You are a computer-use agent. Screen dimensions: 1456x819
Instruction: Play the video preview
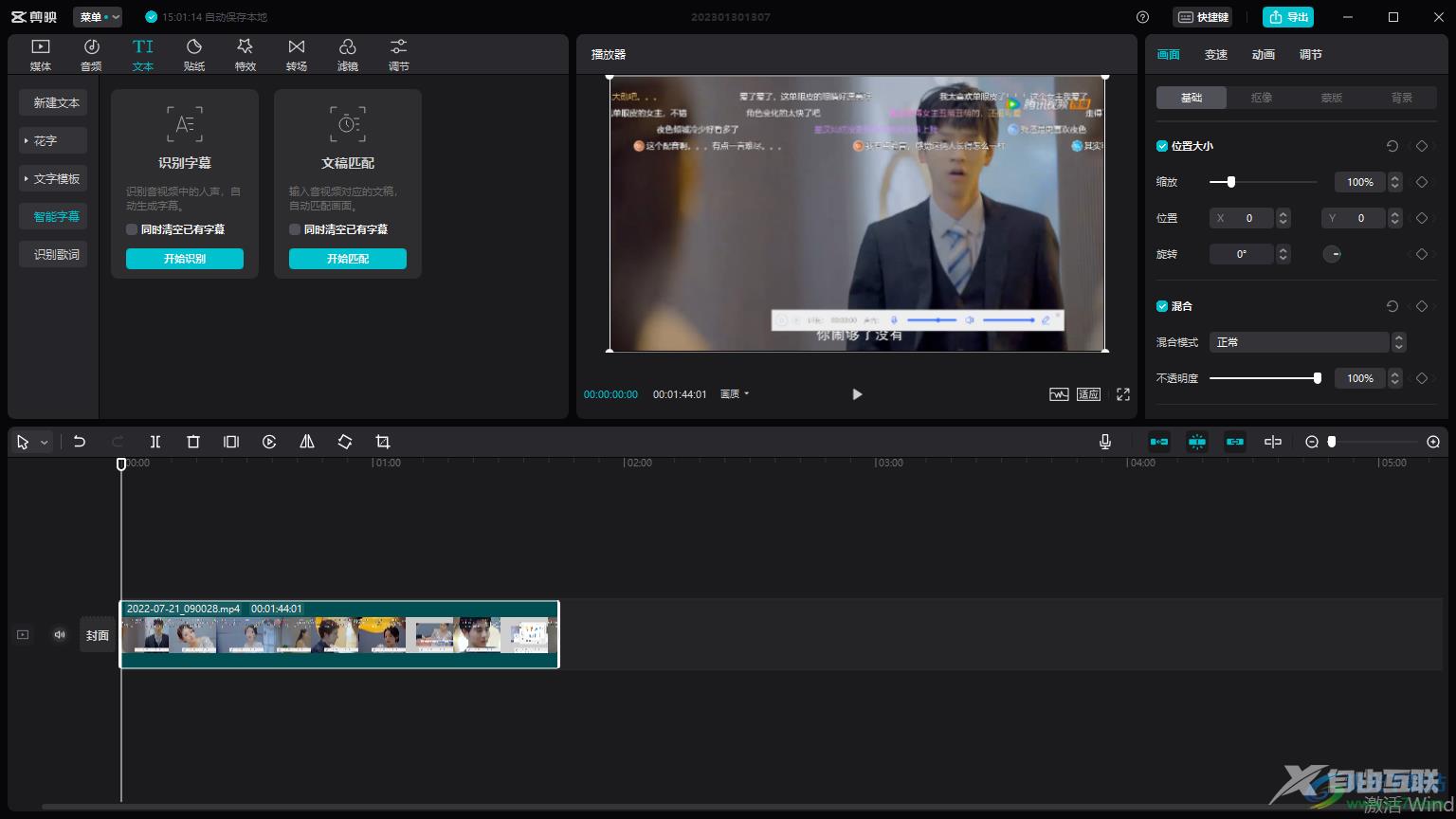pyautogui.click(x=857, y=394)
